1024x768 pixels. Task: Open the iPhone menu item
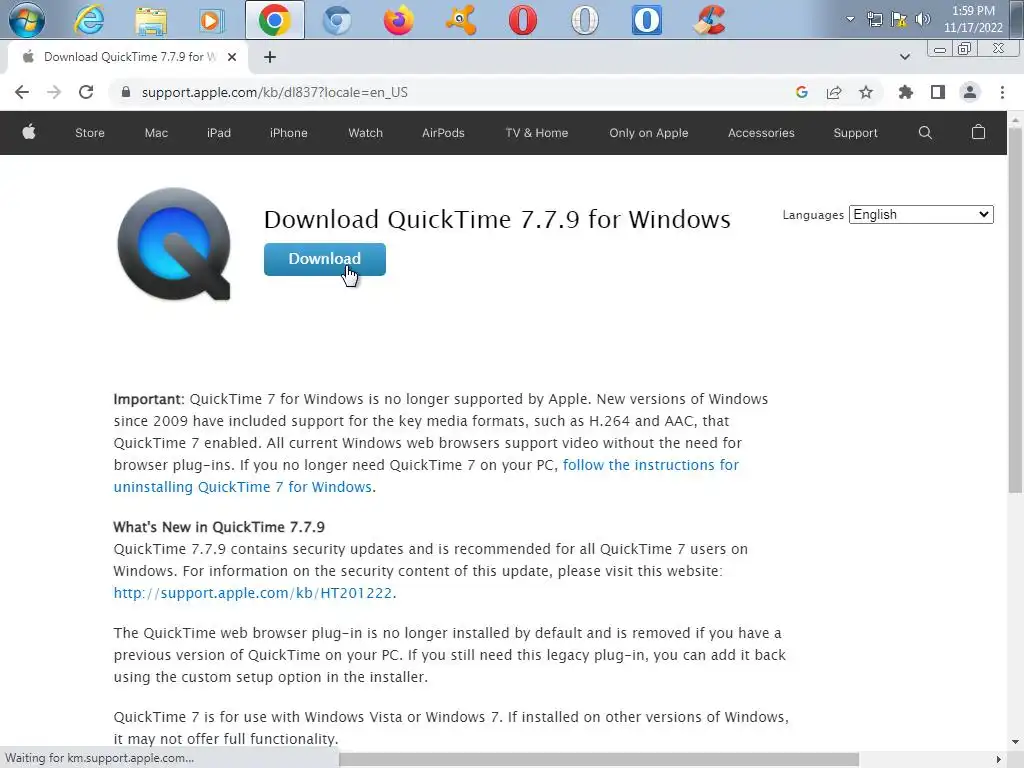tap(289, 133)
